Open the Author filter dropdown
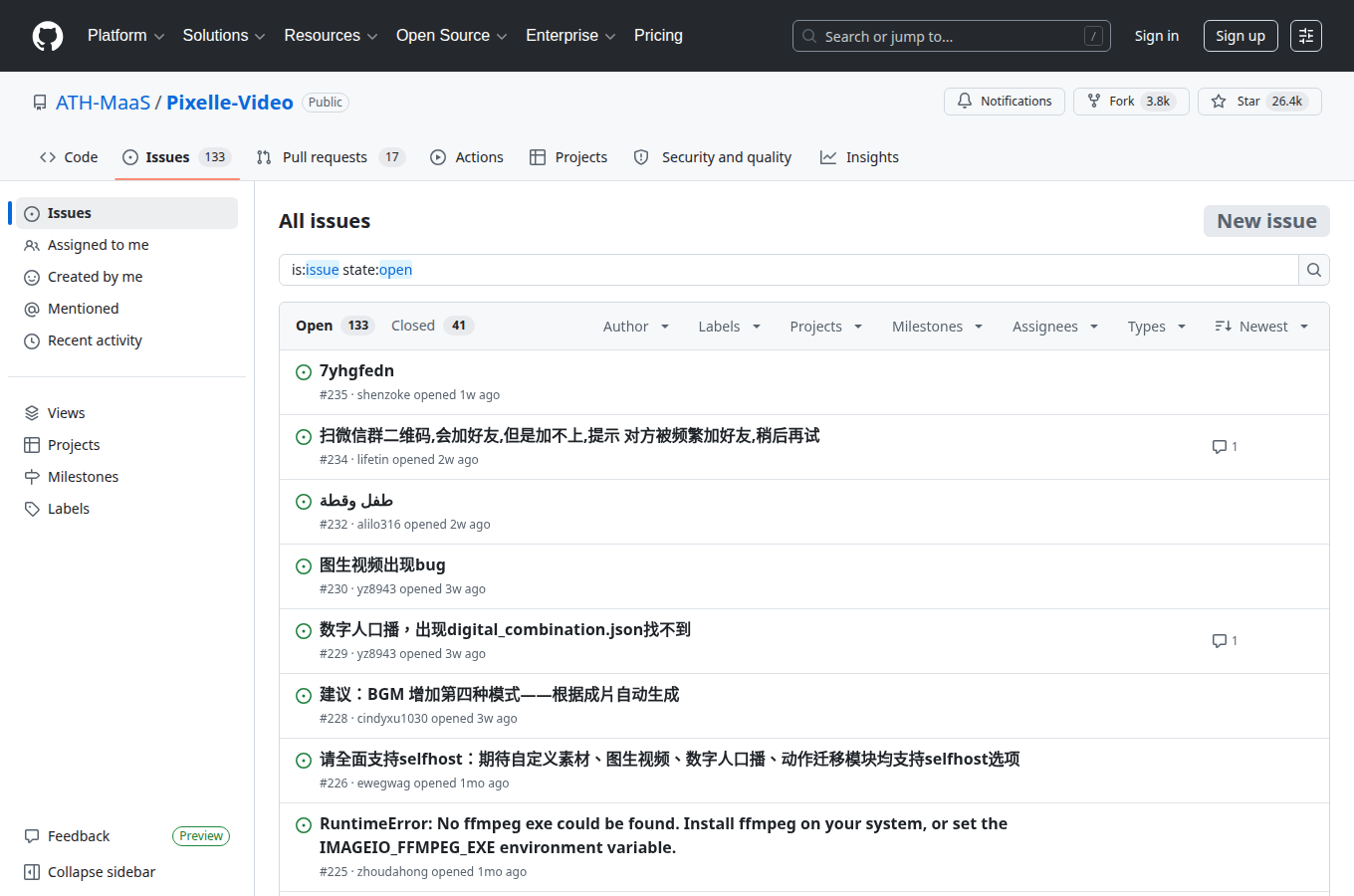This screenshot has height=896, width=1354. point(636,327)
